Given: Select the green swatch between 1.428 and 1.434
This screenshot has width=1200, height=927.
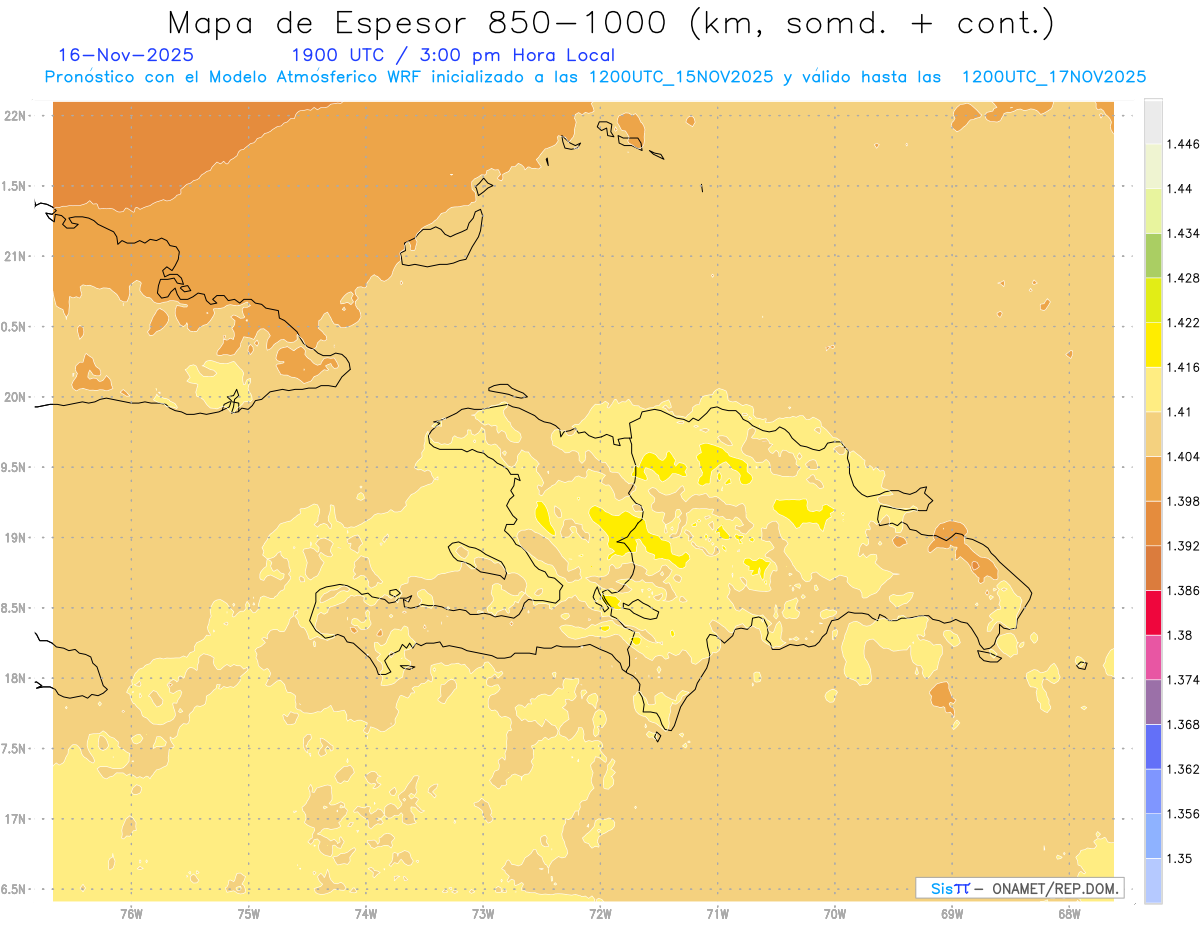Looking at the screenshot, I should pos(1153,255).
